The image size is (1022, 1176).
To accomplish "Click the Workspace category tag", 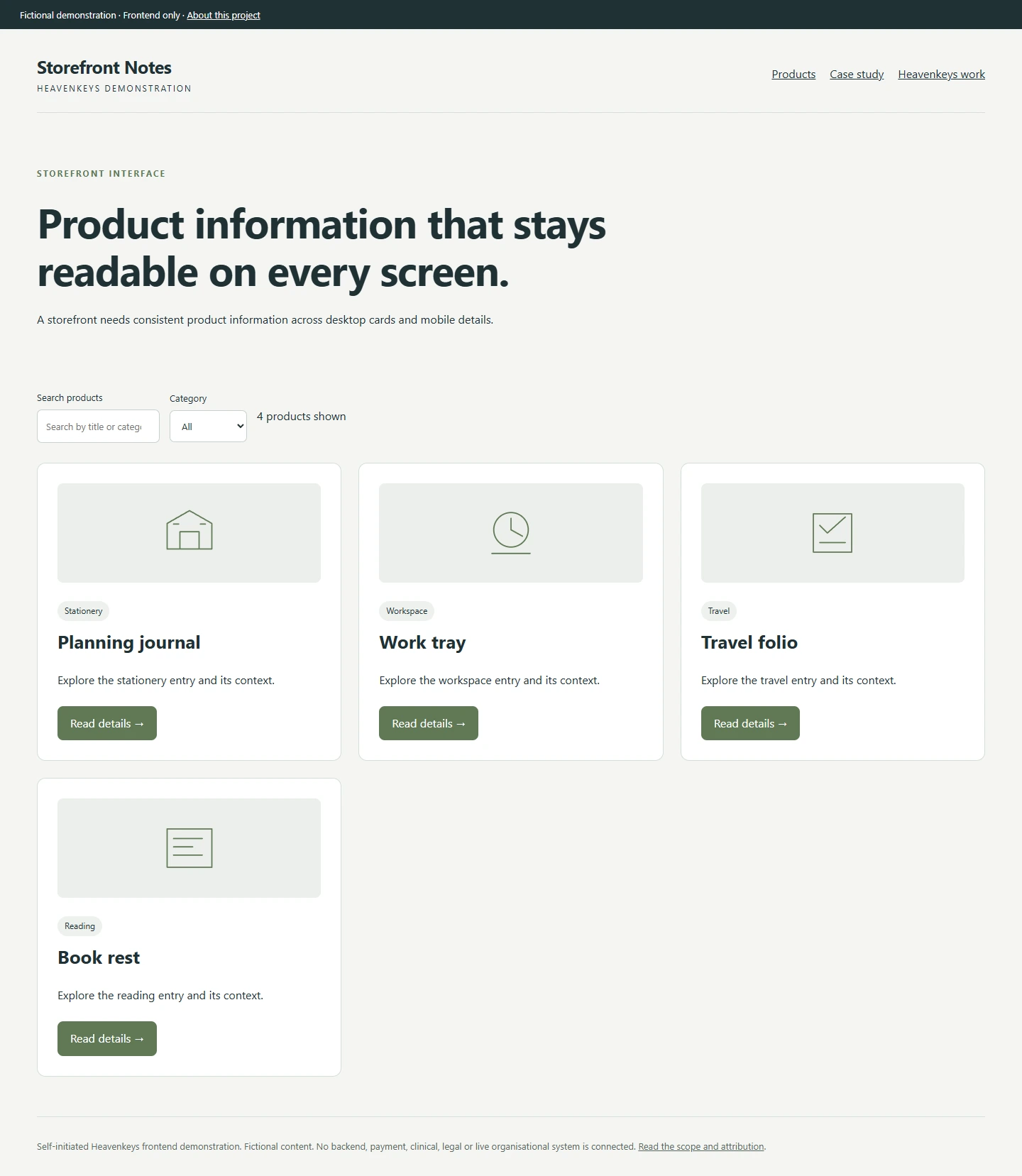I will click(407, 611).
